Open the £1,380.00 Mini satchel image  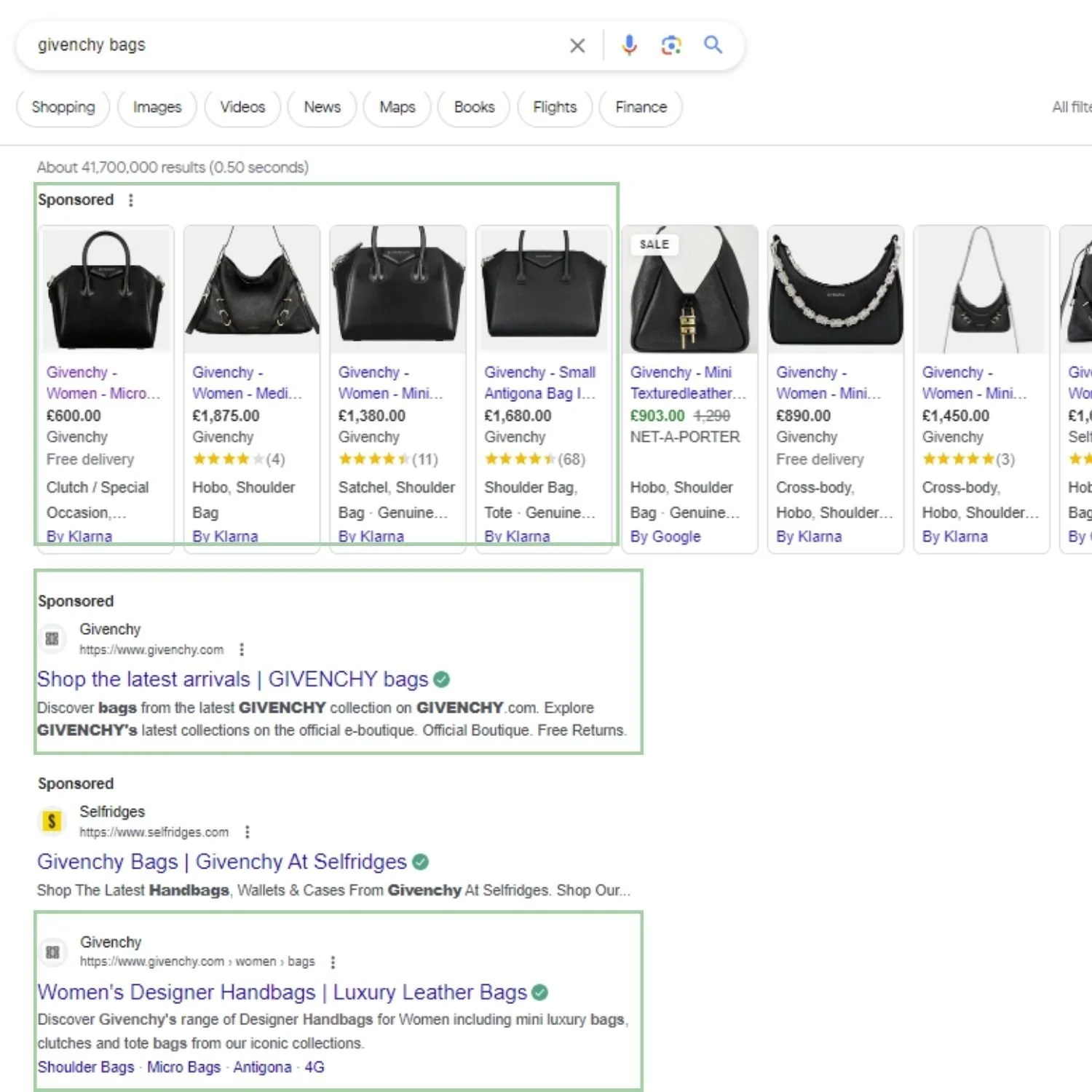coord(398,290)
